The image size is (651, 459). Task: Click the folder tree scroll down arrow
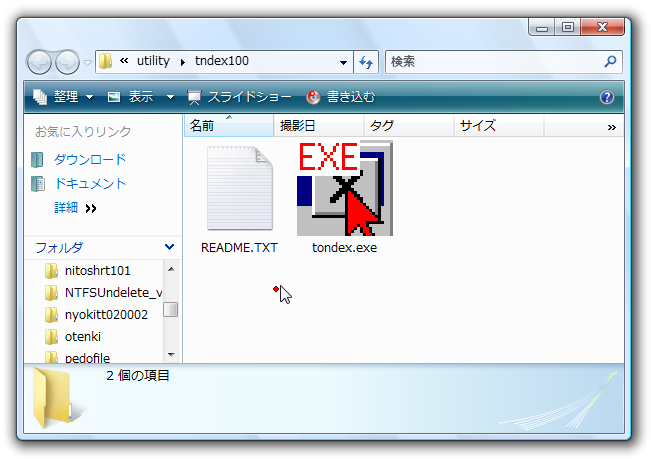pyautogui.click(x=171, y=354)
